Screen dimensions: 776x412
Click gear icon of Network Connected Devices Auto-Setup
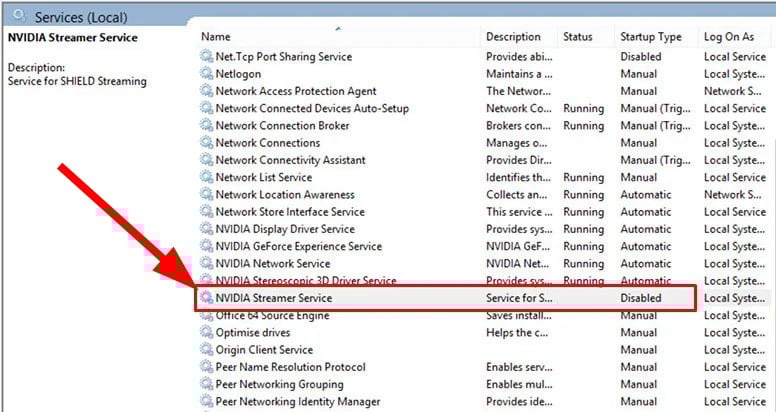pyautogui.click(x=206, y=108)
